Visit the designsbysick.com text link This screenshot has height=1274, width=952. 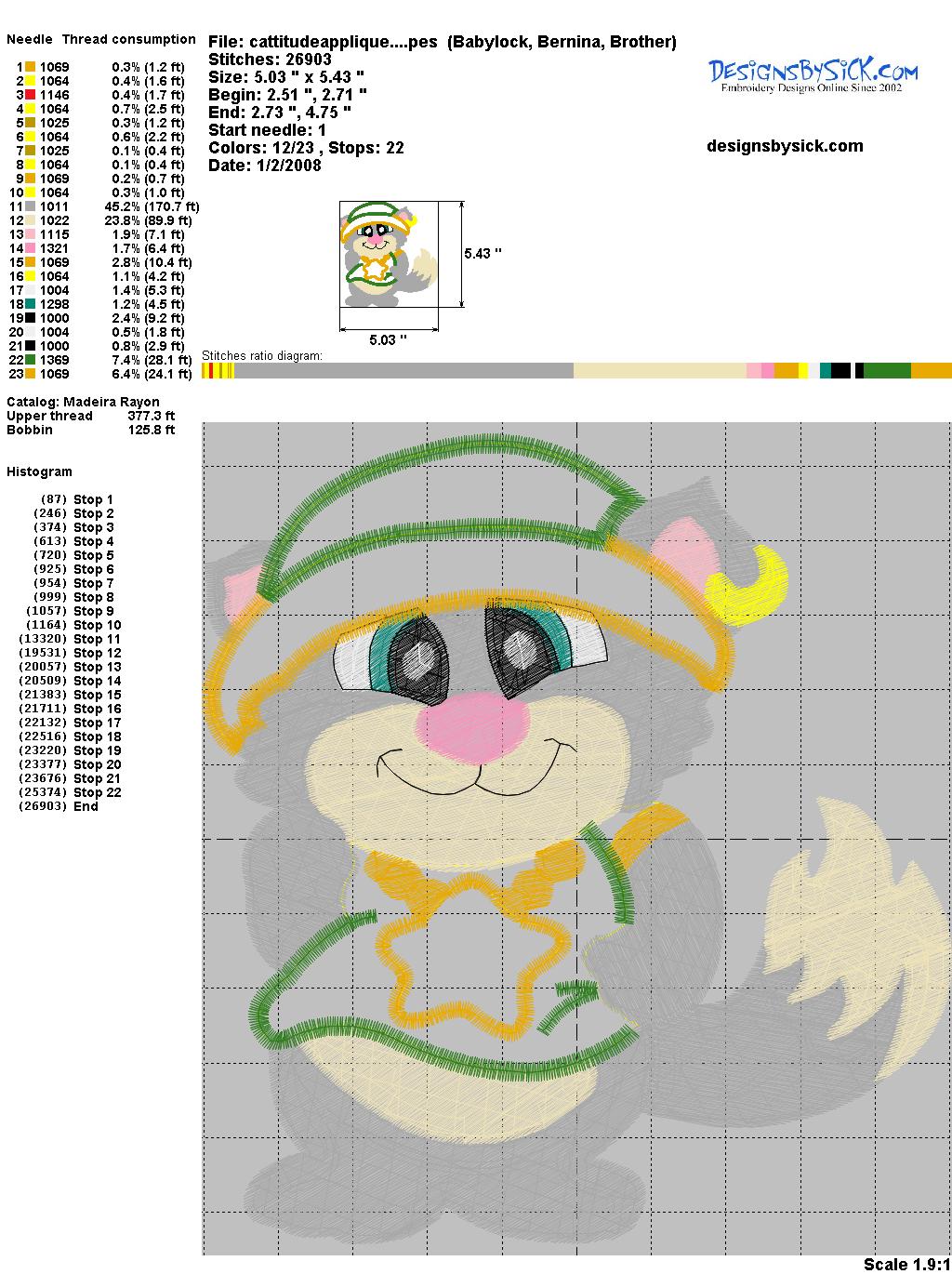point(784,146)
